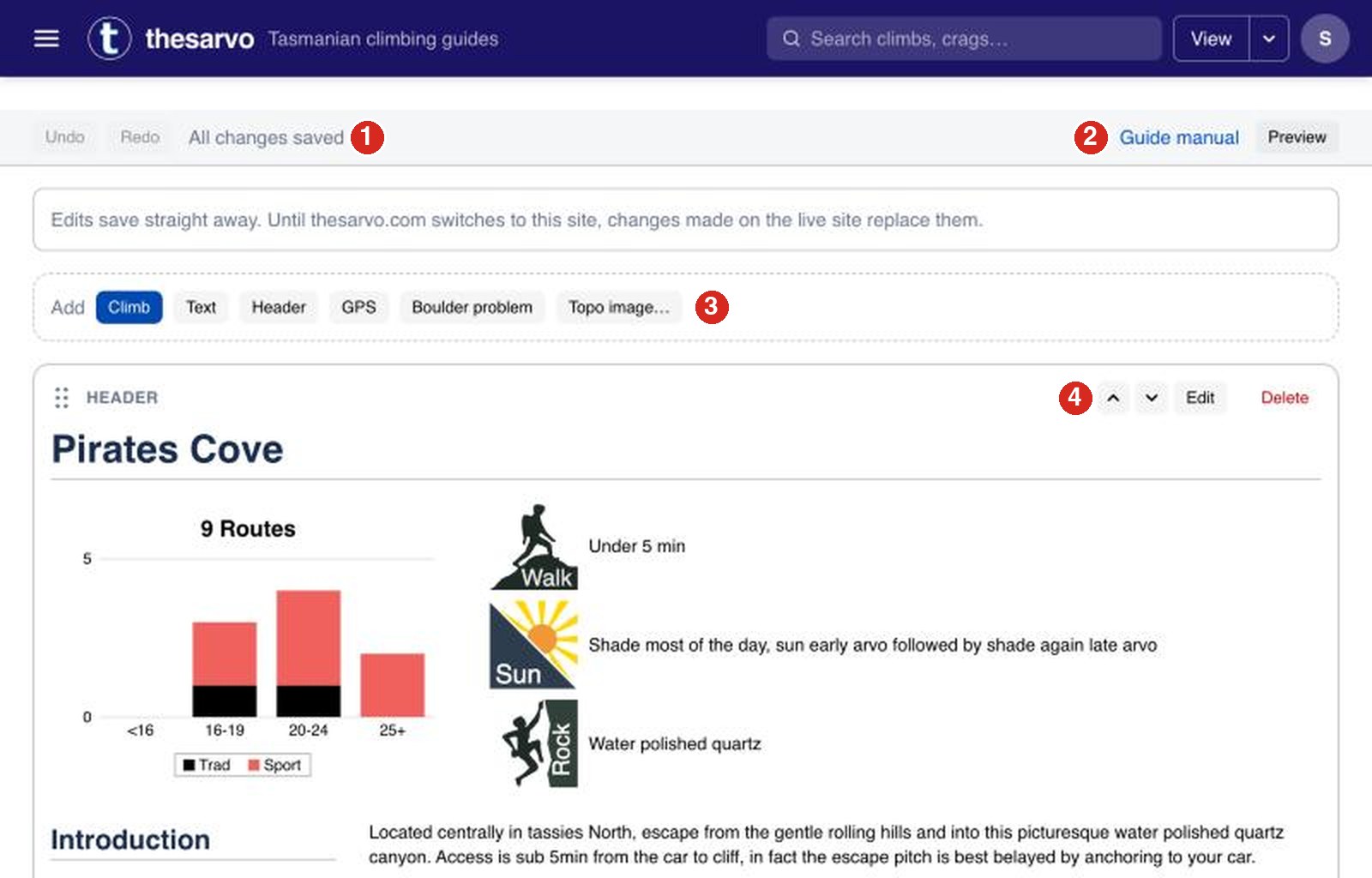Delete the Pirates Cove header block
1372x878 pixels.
(x=1284, y=398)
